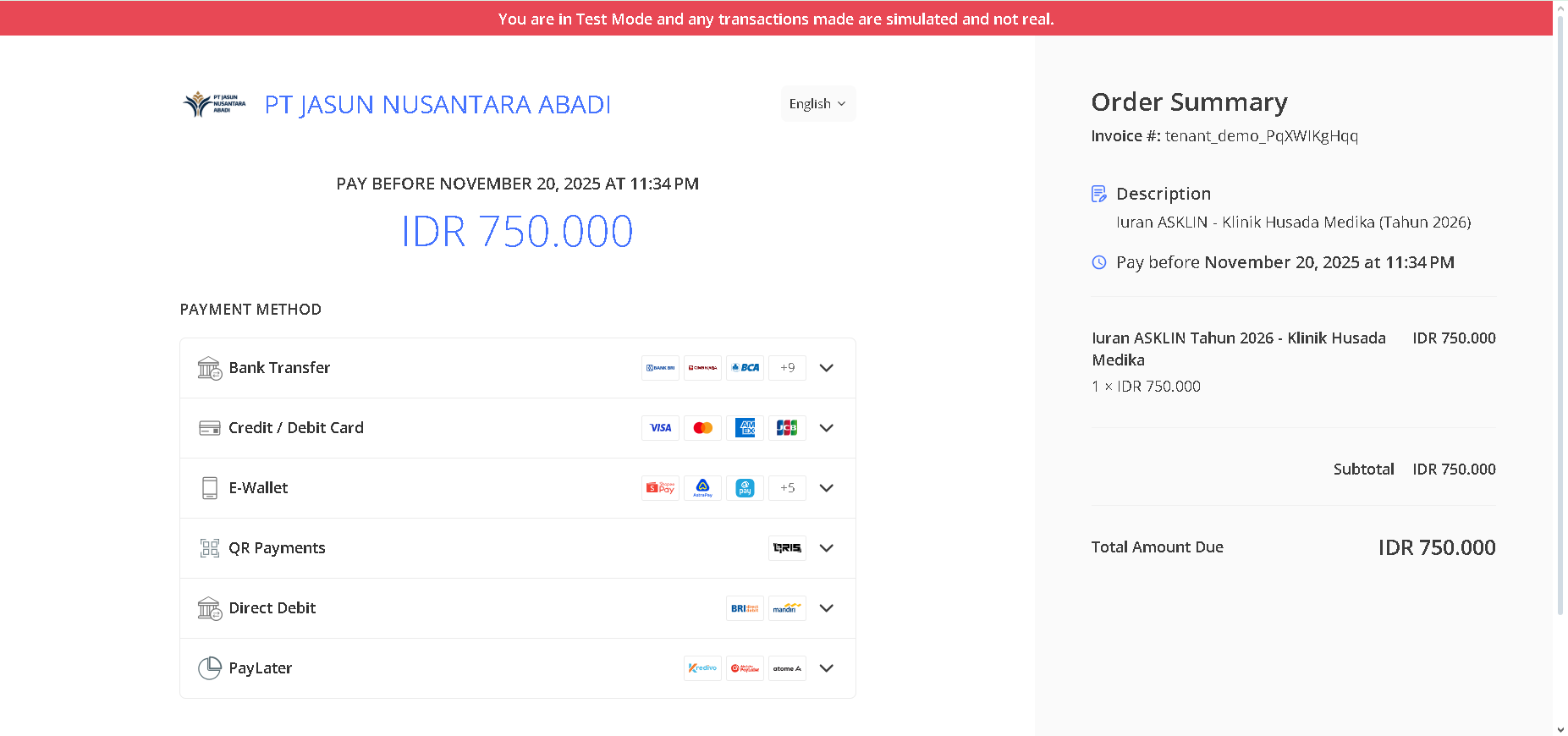Click the BCA bank logo
The height and width of the screenshot is (736, 1568).
(745, 368)
